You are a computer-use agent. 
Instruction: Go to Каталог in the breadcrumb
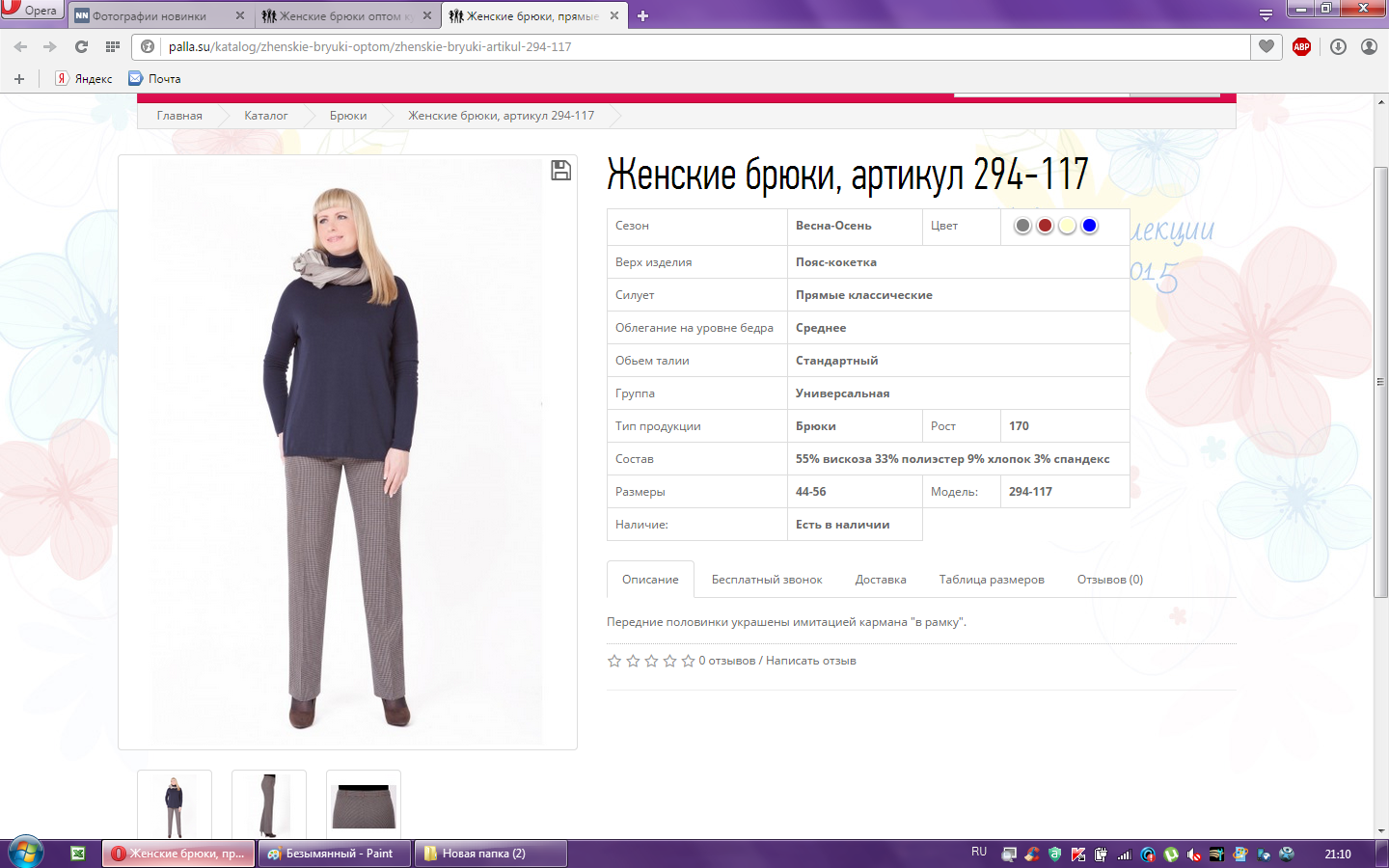[x=265, y=116]
